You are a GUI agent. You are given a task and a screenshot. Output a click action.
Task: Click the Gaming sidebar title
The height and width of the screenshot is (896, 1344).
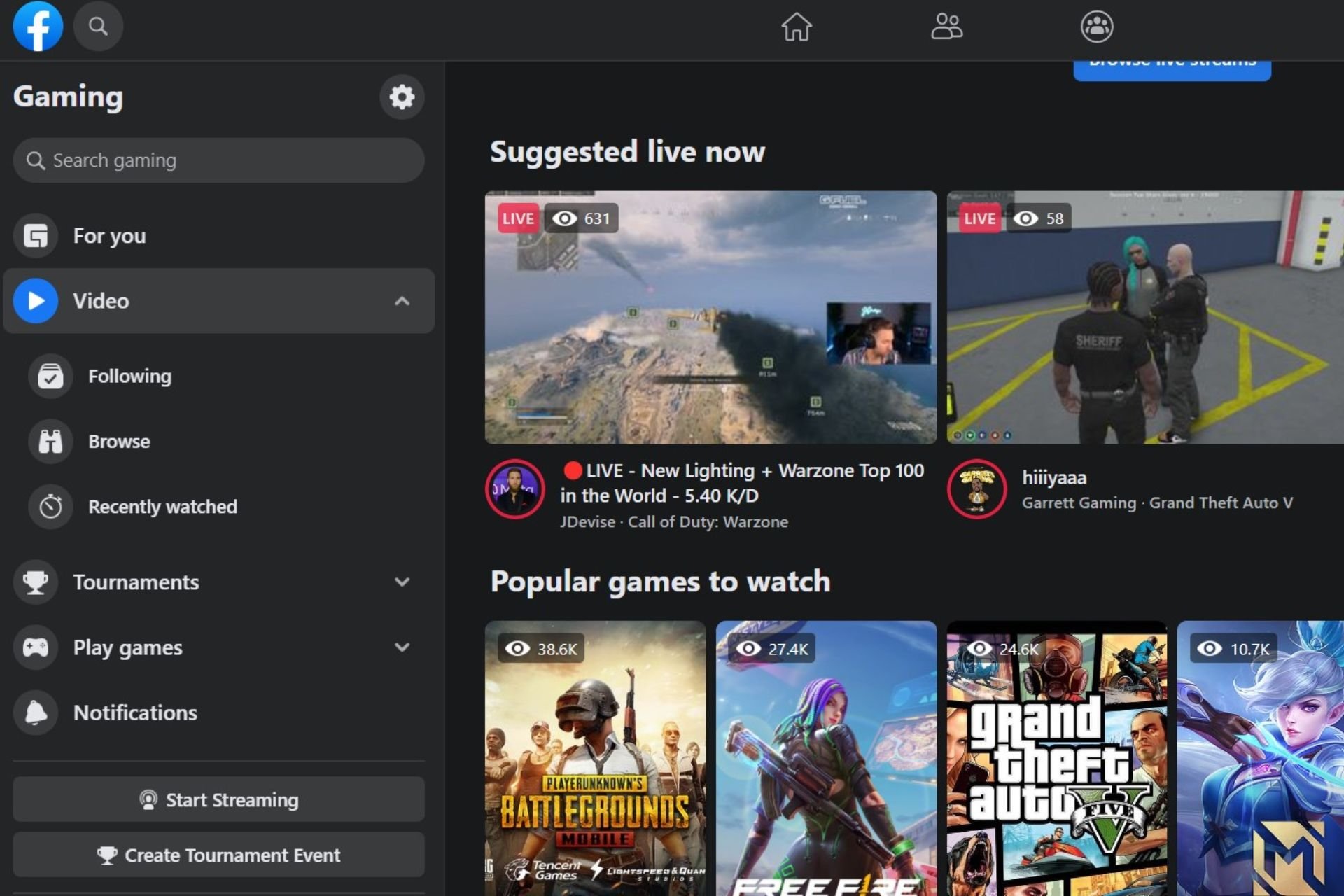[68, 97]
